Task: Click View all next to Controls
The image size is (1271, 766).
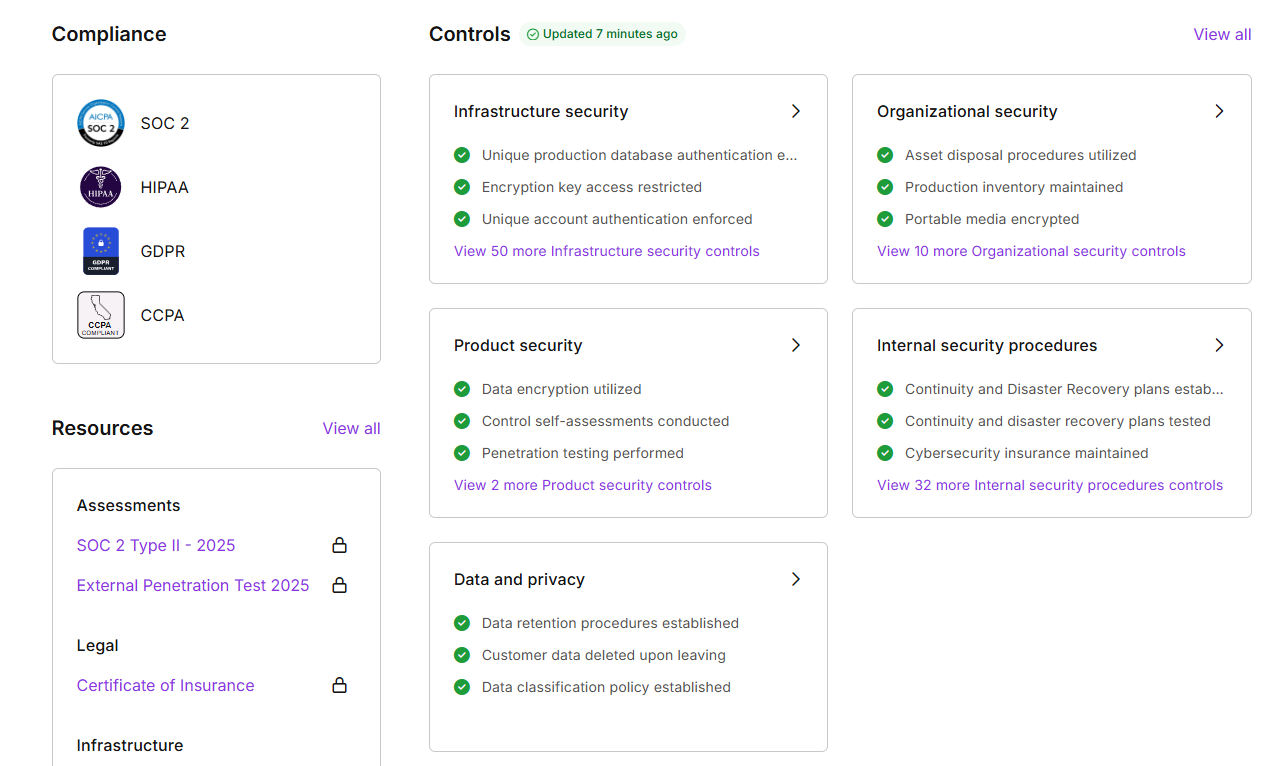Action: 1222,34
